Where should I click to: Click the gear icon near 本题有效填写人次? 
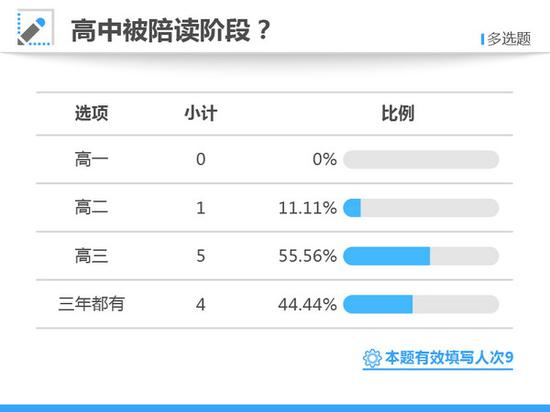click(x=372, y=358)
